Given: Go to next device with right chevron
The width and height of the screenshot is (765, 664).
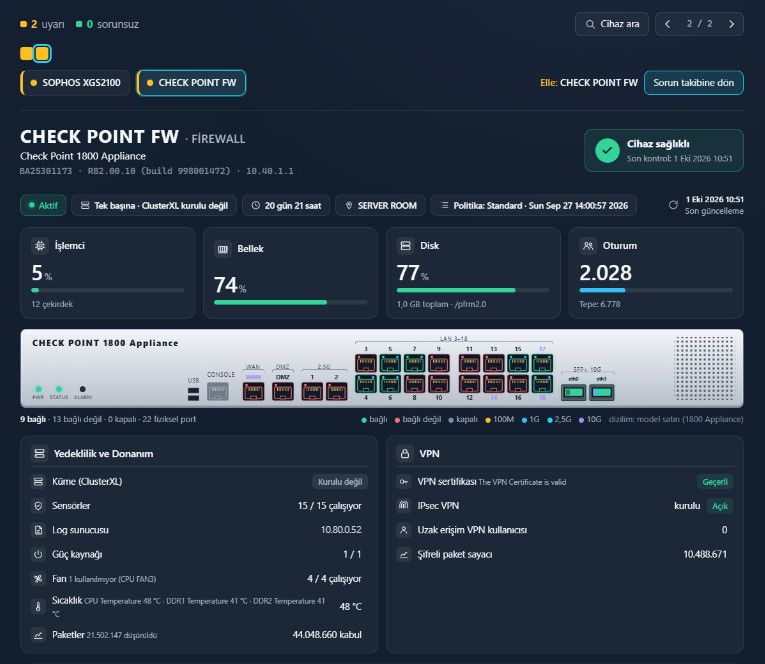Looking at the screenshot, I should point(731,24).
